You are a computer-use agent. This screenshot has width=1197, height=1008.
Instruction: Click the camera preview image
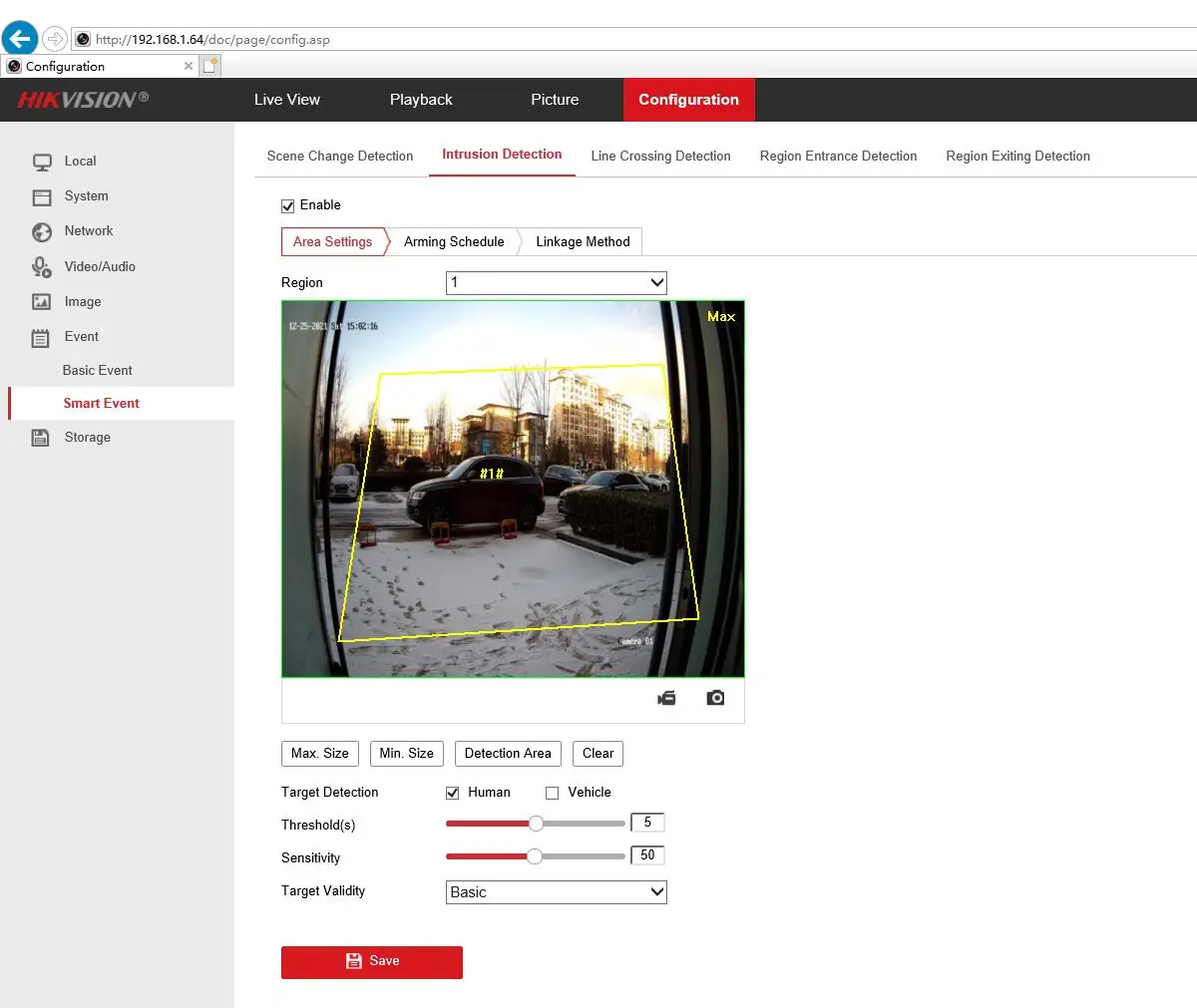(513, 490)
